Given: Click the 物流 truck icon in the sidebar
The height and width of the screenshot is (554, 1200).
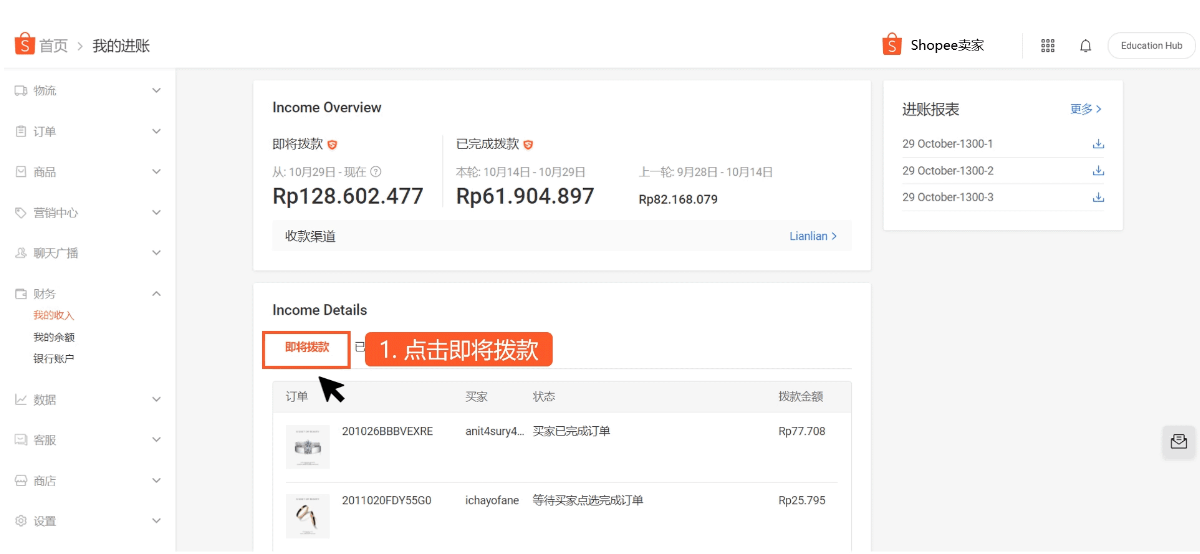Looking at the screenshot, I should 21,91.
